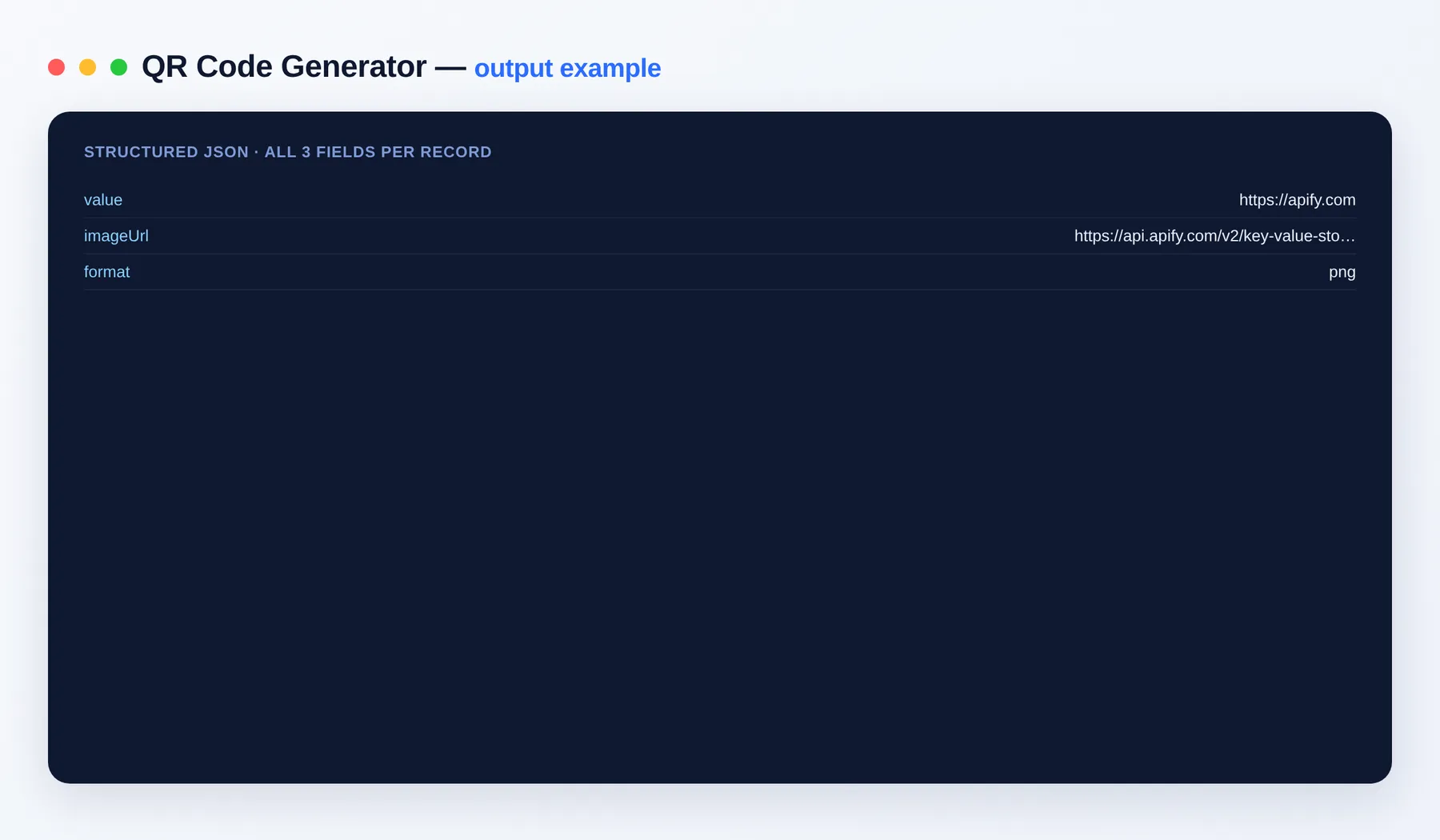The width and height of the screenshot is (1440, 840).
Task: Select the 'format' field label
Action: pos(106,272)
